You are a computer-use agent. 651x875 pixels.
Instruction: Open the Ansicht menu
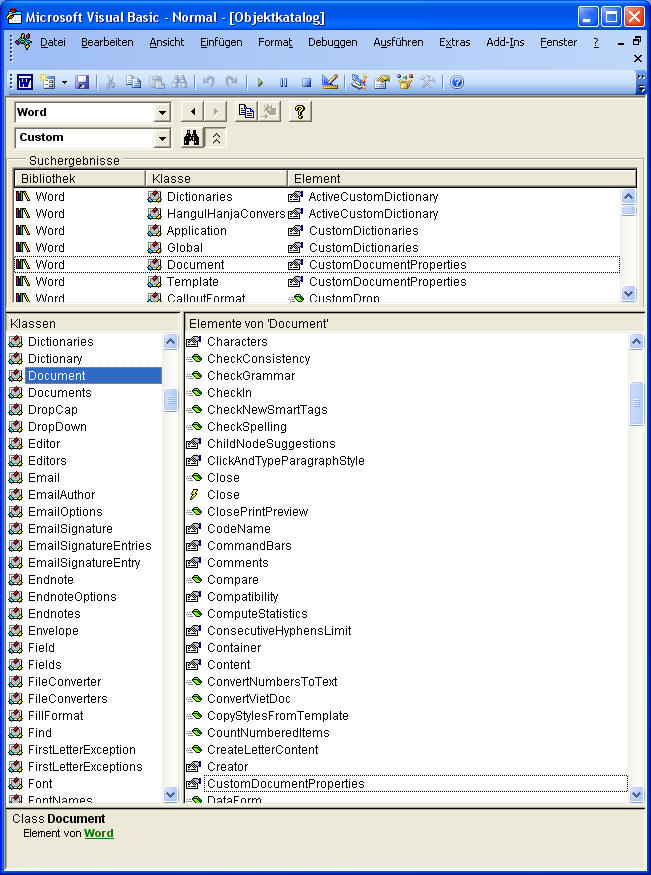[x=167, y=42]
